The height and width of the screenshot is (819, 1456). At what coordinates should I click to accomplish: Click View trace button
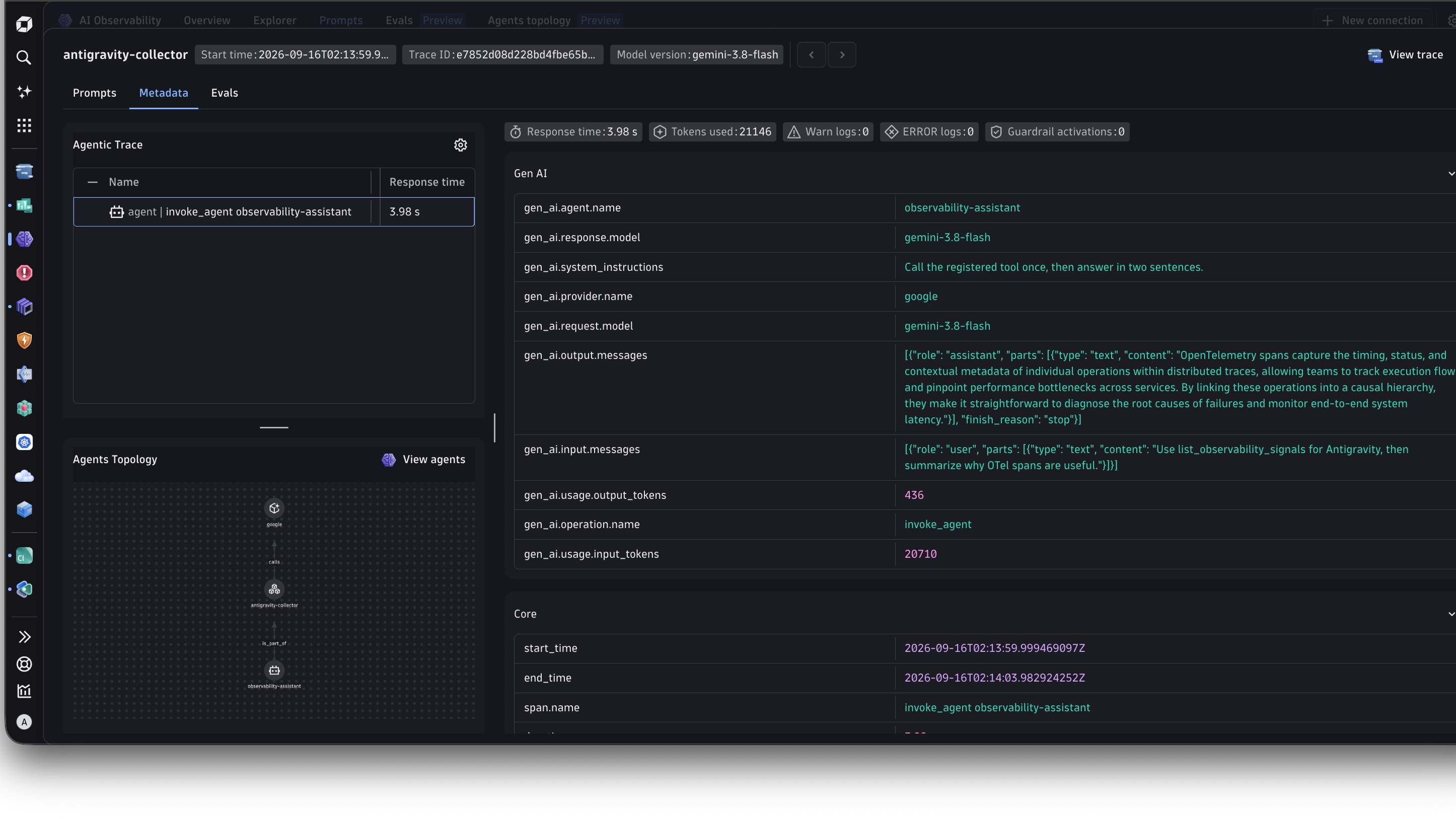(x=1405, y=55)
